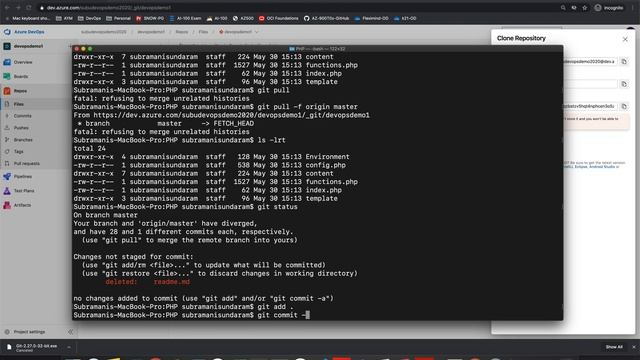Open the AZ-900 GitHub bookmark
640x360 pixels.
point(327,18)
